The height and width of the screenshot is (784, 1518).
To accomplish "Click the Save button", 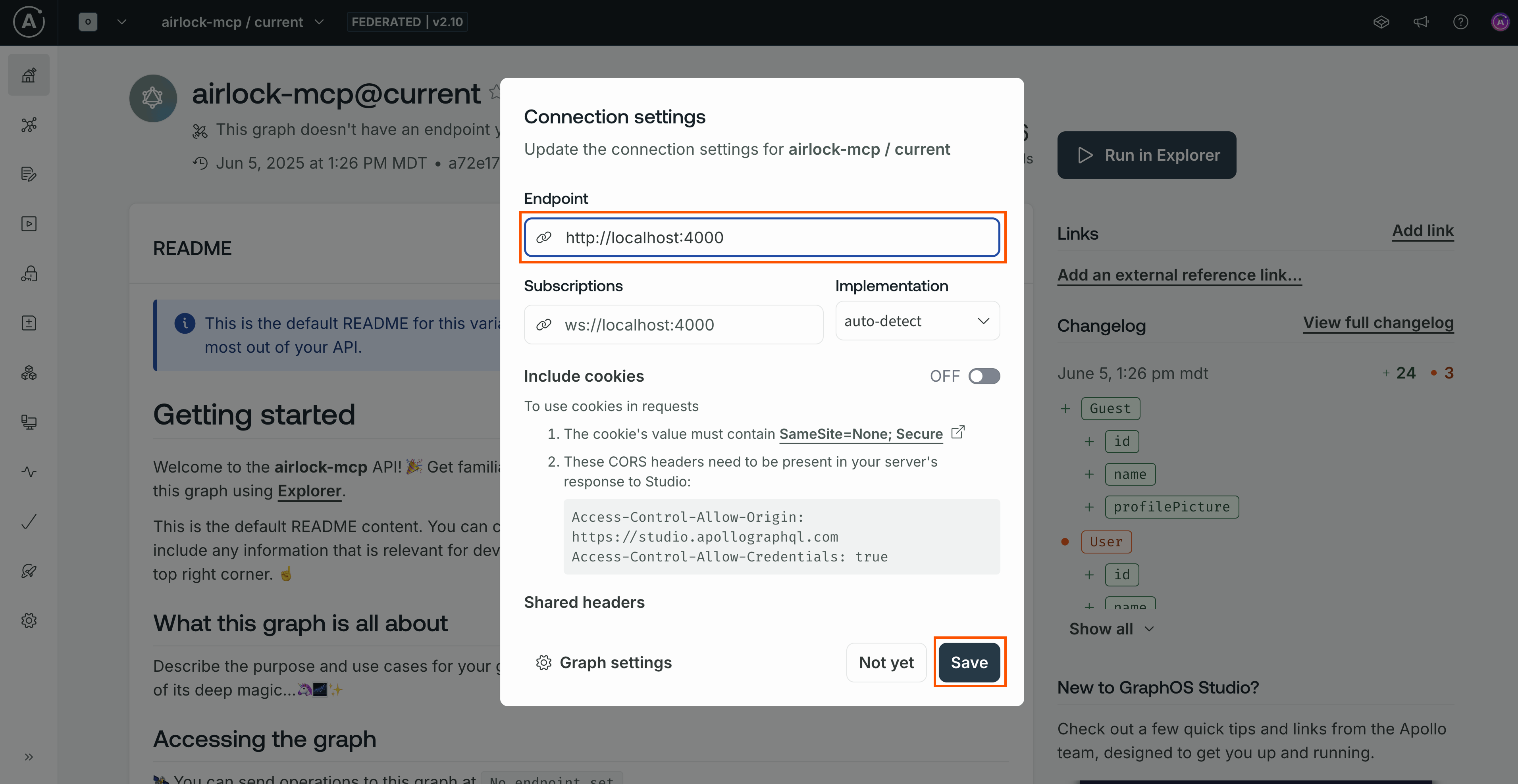I will (969, 662).
